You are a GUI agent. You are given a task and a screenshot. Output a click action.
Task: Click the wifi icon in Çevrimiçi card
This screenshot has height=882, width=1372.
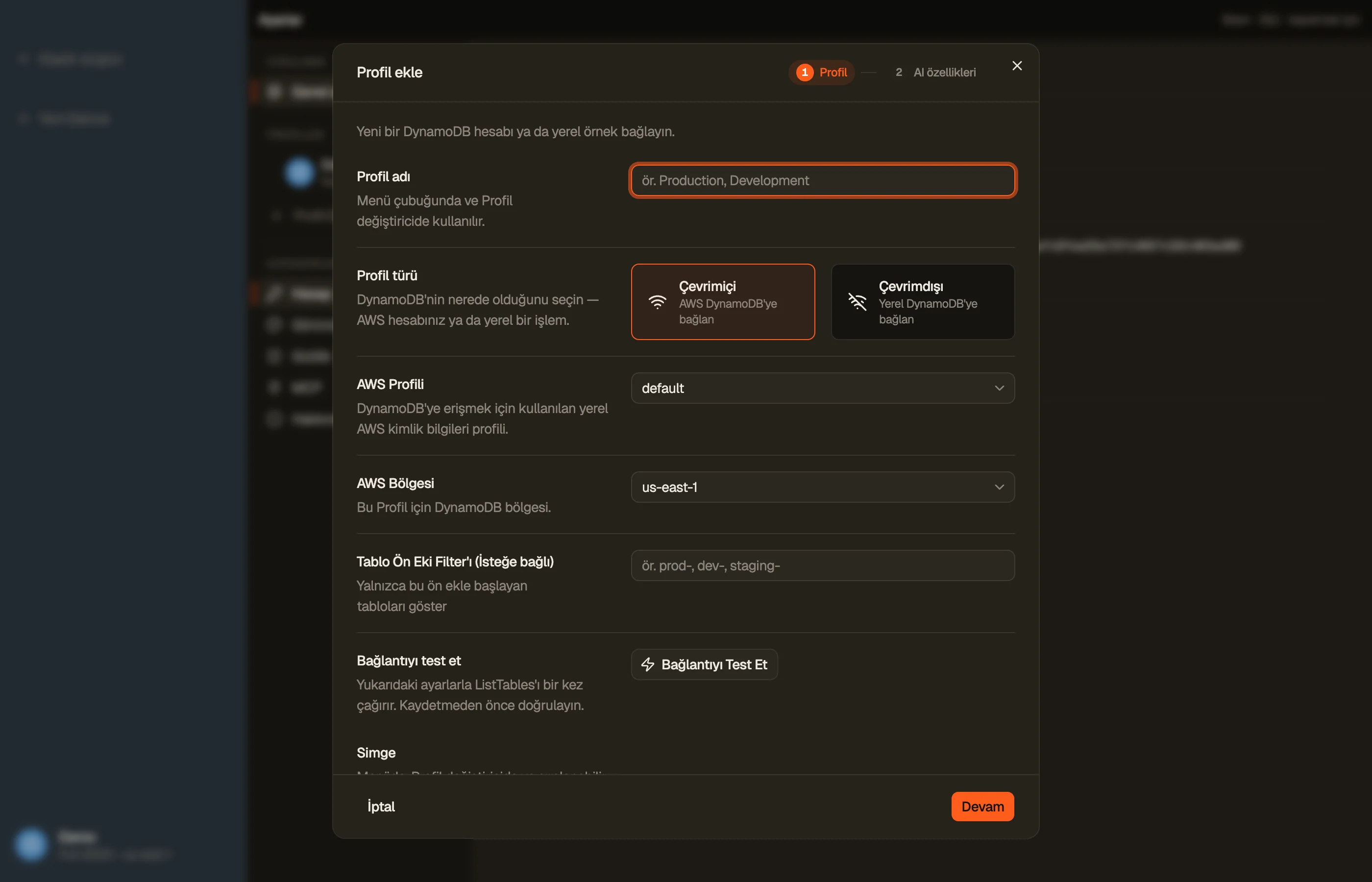click(x=658, y=302)
